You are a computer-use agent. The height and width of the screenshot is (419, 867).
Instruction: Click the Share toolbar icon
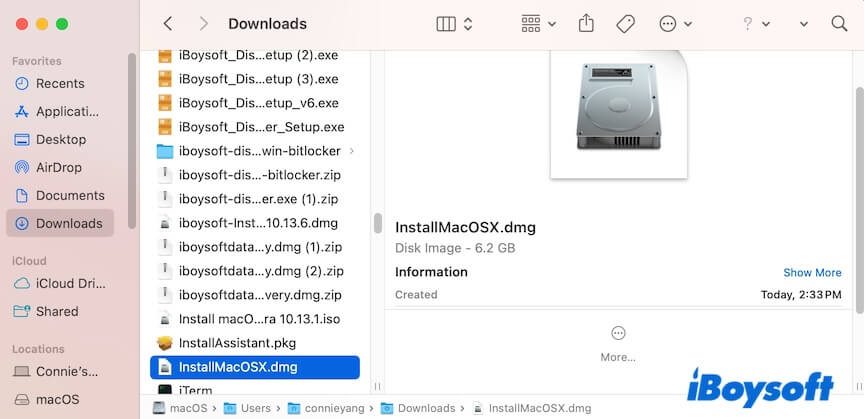[x=587, y=23]
